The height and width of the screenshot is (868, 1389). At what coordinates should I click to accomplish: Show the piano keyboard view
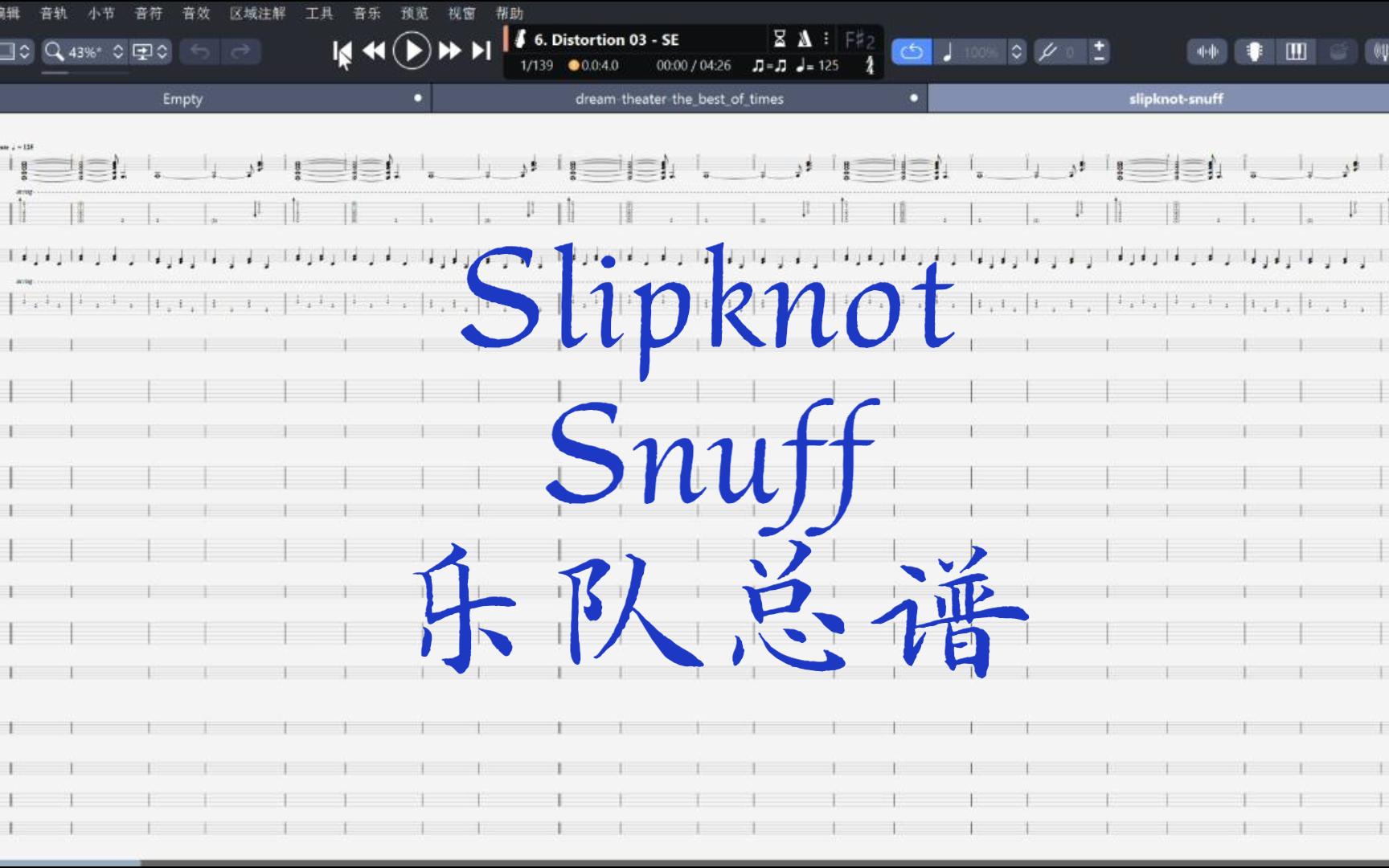(x=1296, y=51)
